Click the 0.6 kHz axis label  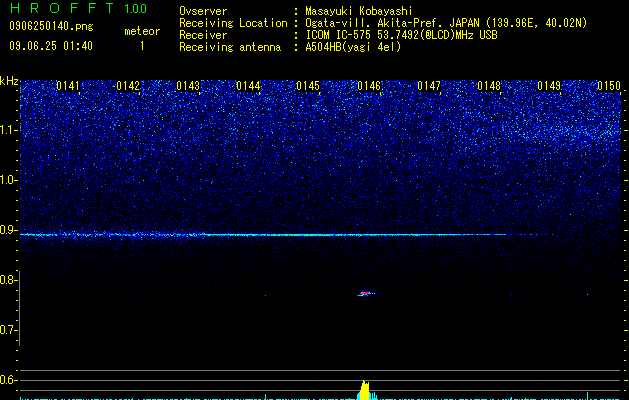pos(8,380)
